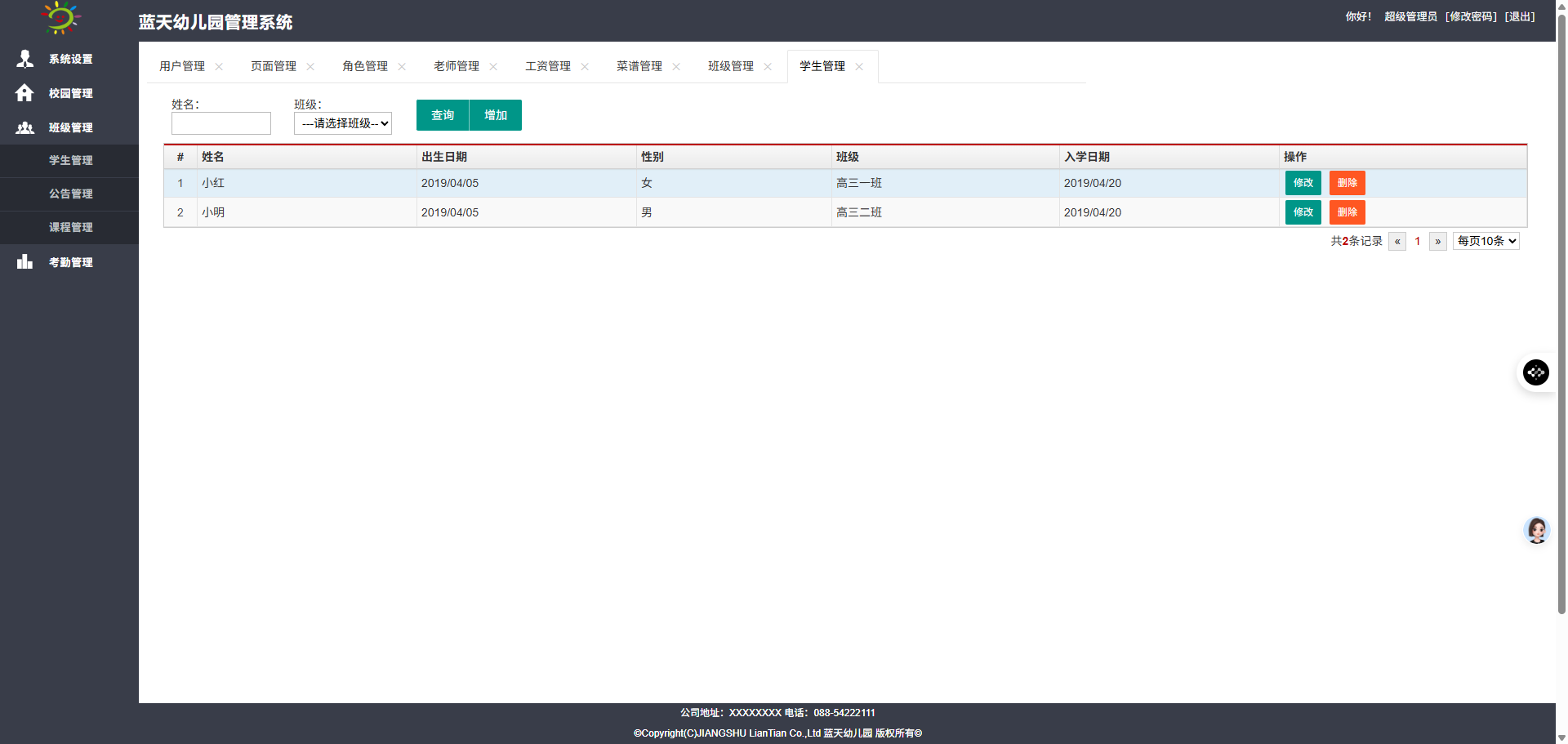
Task: Click 修改 for student 小明
Action: click(x=1303, y=212)
